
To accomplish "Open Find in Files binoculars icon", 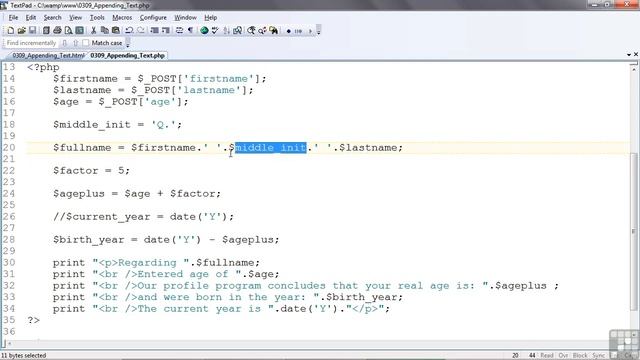I will (273, 31).
